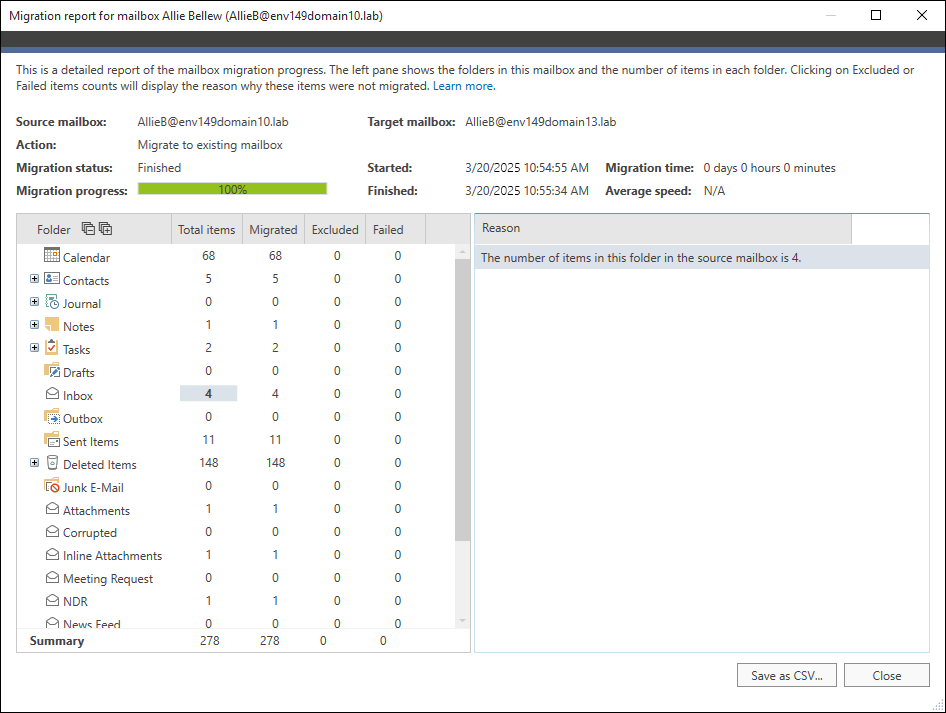The height and width of the screenshot is (713, 946).
Task: Click the expand all folders icon
Action: (x=105, y=229)
